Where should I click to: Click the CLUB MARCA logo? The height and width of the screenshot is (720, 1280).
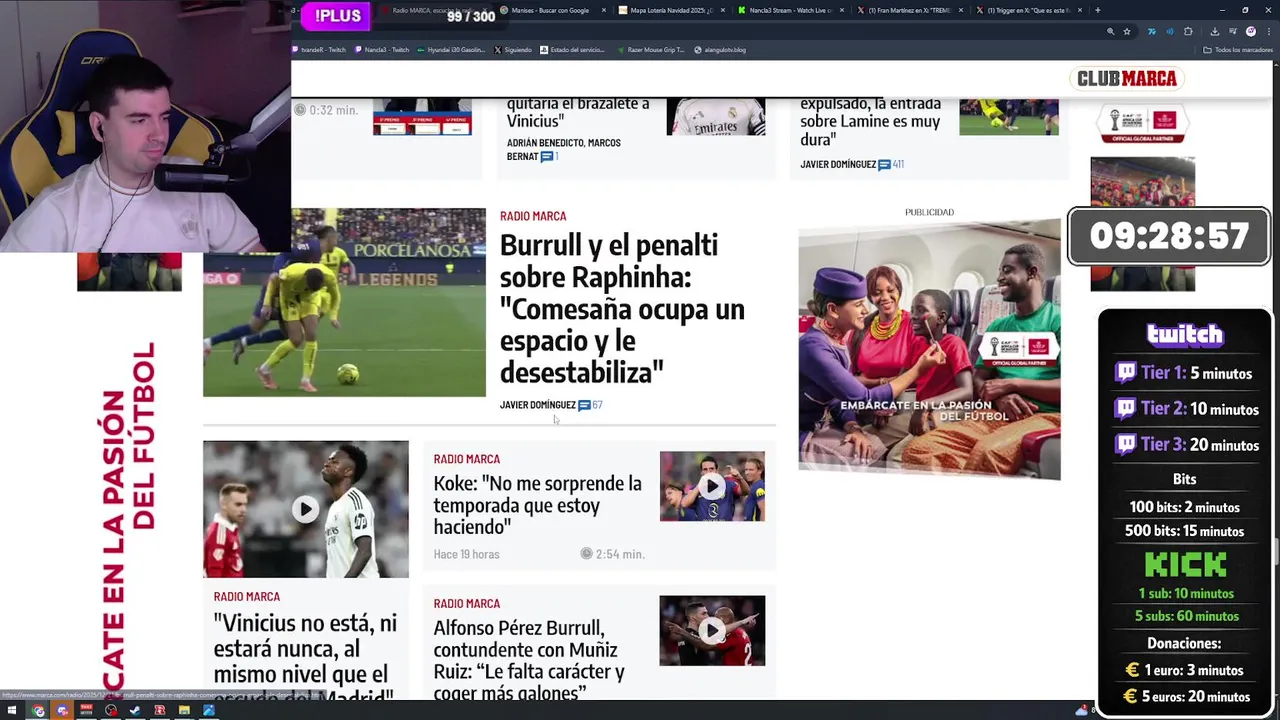(x=1127, y=78)
